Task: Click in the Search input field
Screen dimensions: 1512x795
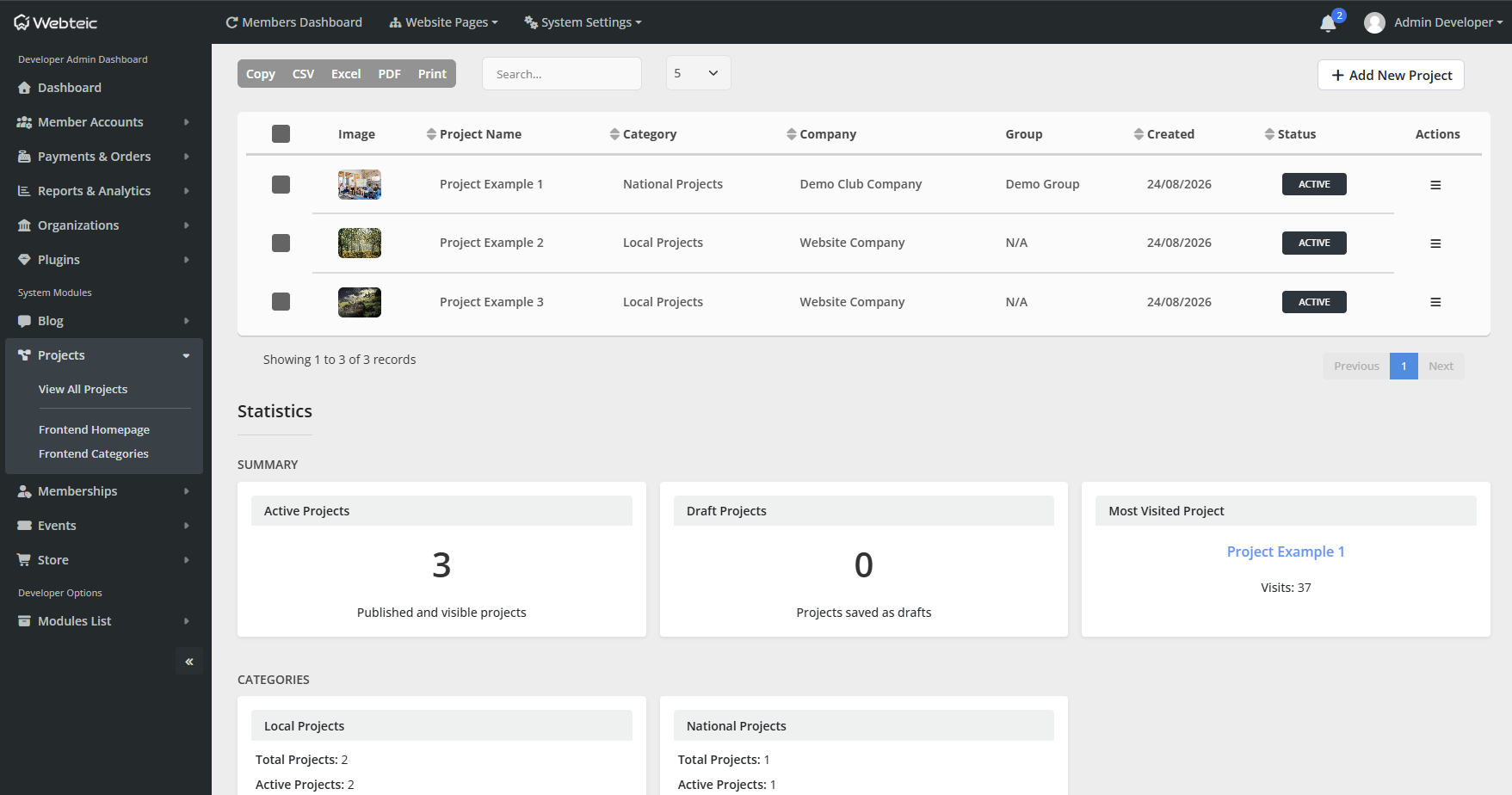Action: pos(562,74)
